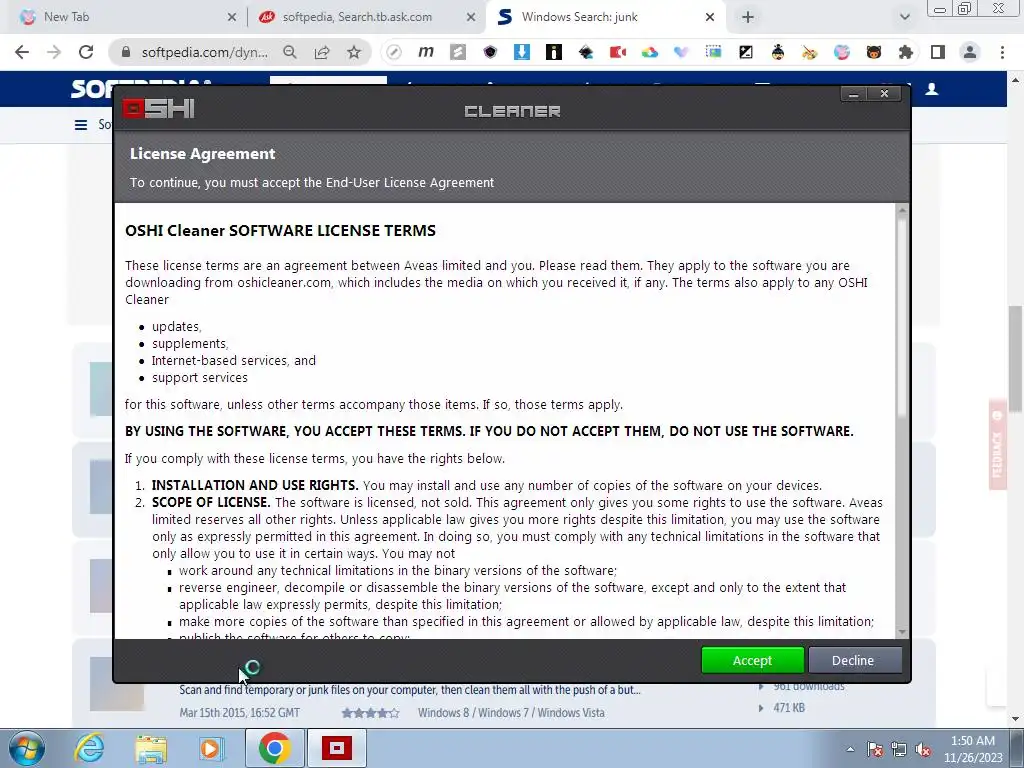Click the purple heart extension icon
This screenshot has height=768, width=1024.
682,52
